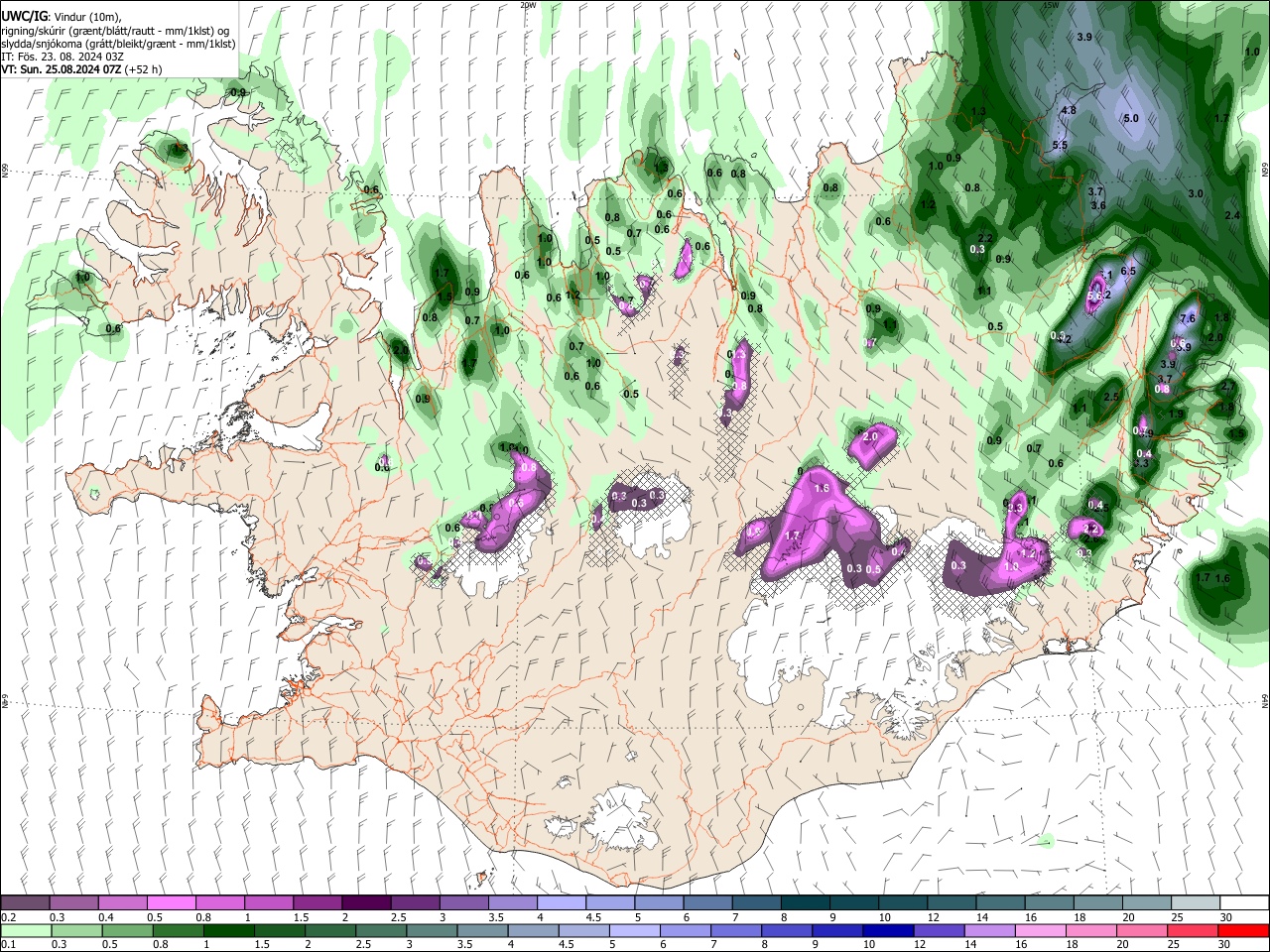Click the dark mauve 0.2 swatch in the top legend row

[x=25, y=903]
